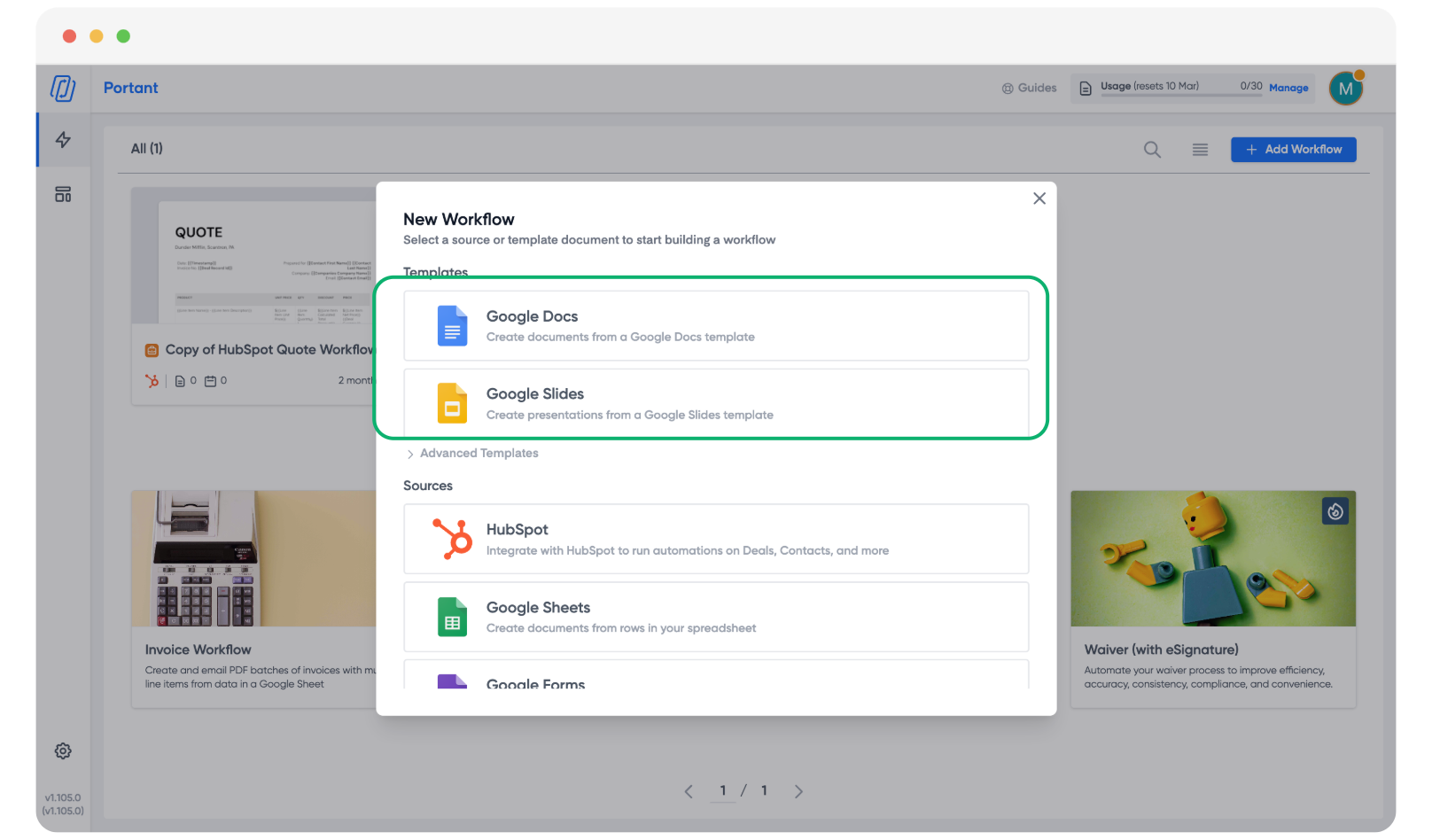
Task: Select the Google Slides template option
Action: [716, 403]
